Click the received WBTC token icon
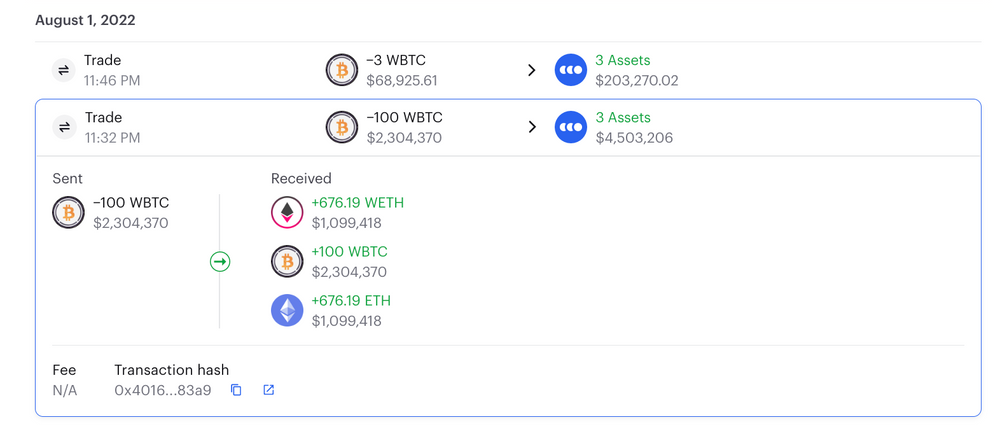 click(x=287, y=262)
